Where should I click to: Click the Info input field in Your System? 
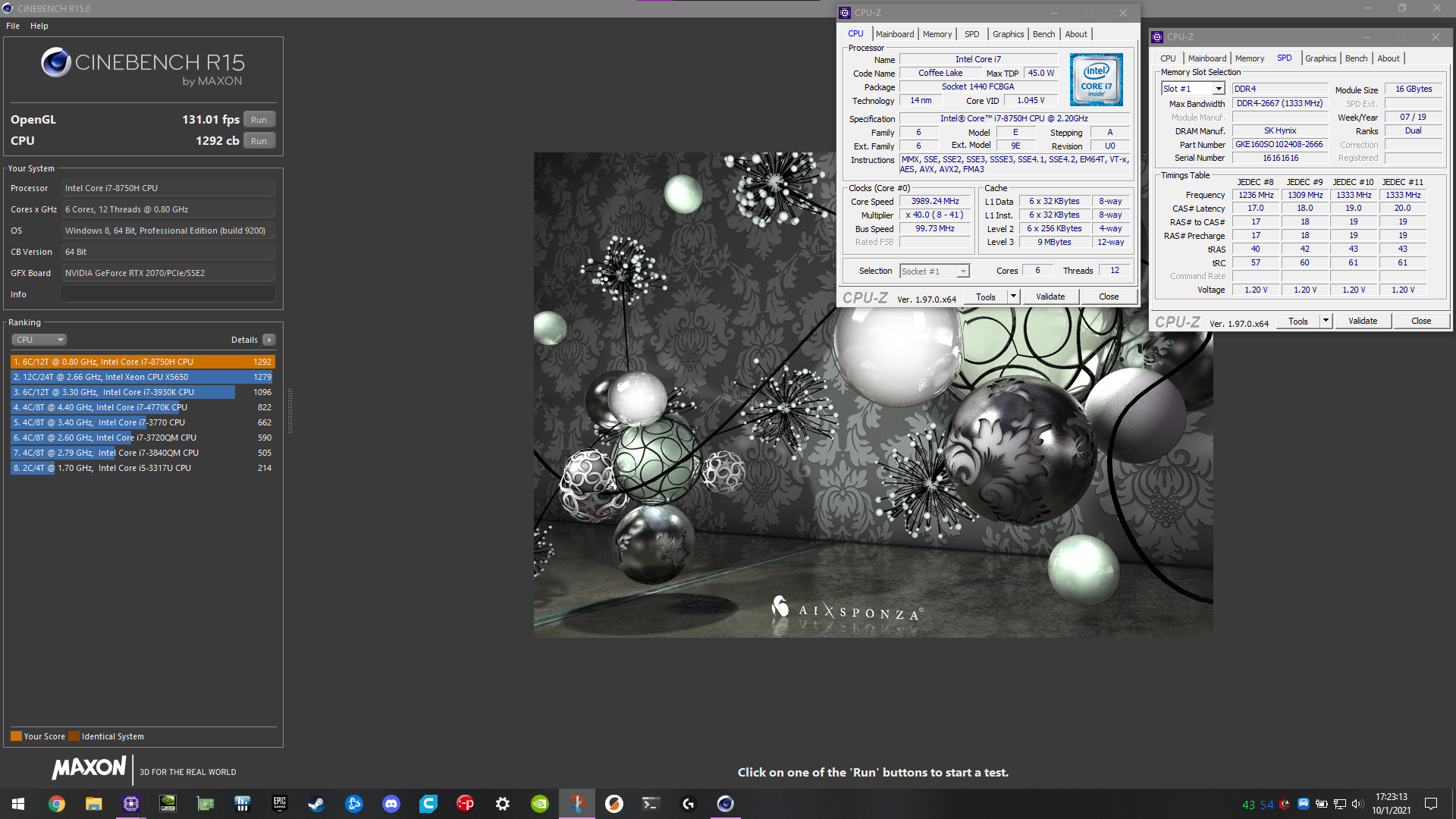tap(168, 294)
